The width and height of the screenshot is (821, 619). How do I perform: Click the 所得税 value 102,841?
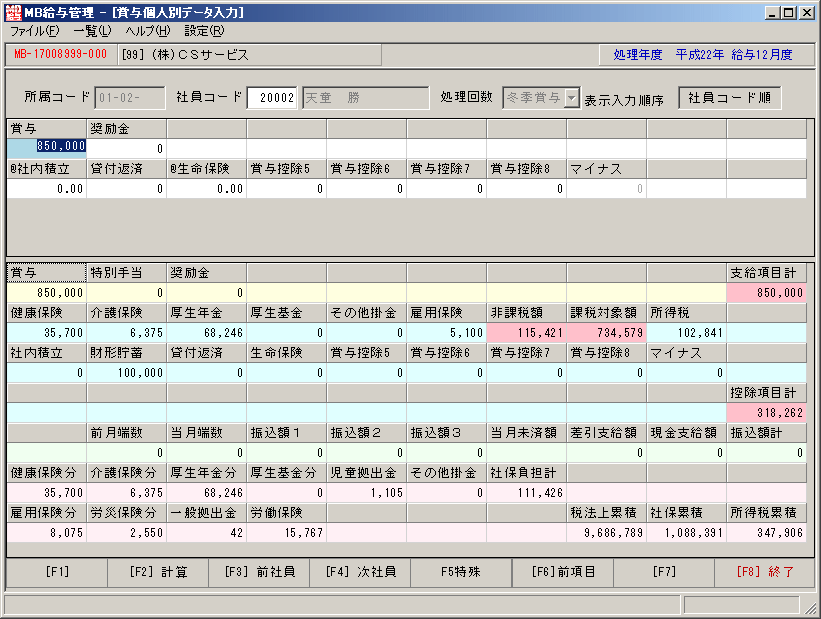(686, 333)
